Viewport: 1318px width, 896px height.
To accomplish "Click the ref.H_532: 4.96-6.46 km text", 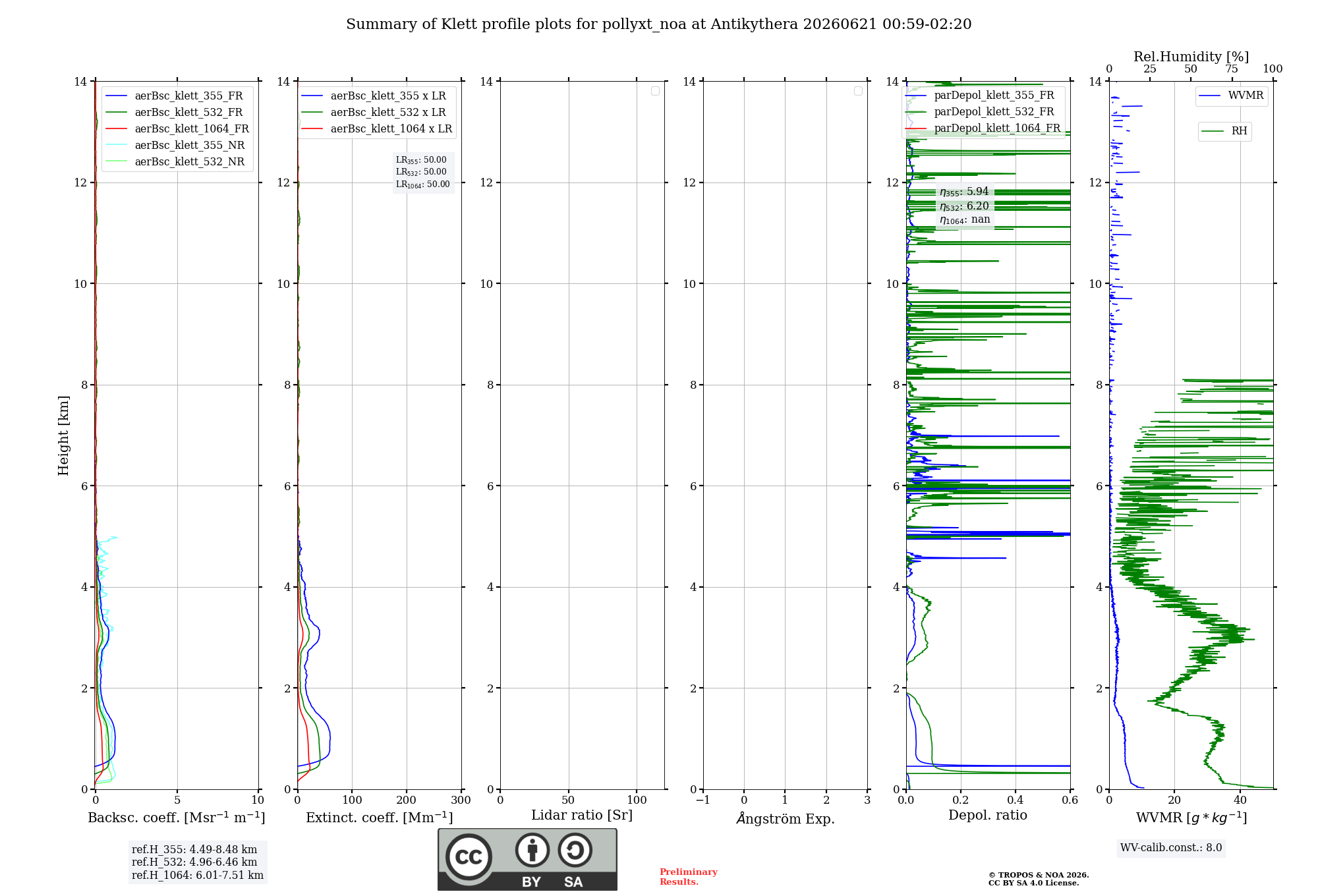I will pos(194,862).
